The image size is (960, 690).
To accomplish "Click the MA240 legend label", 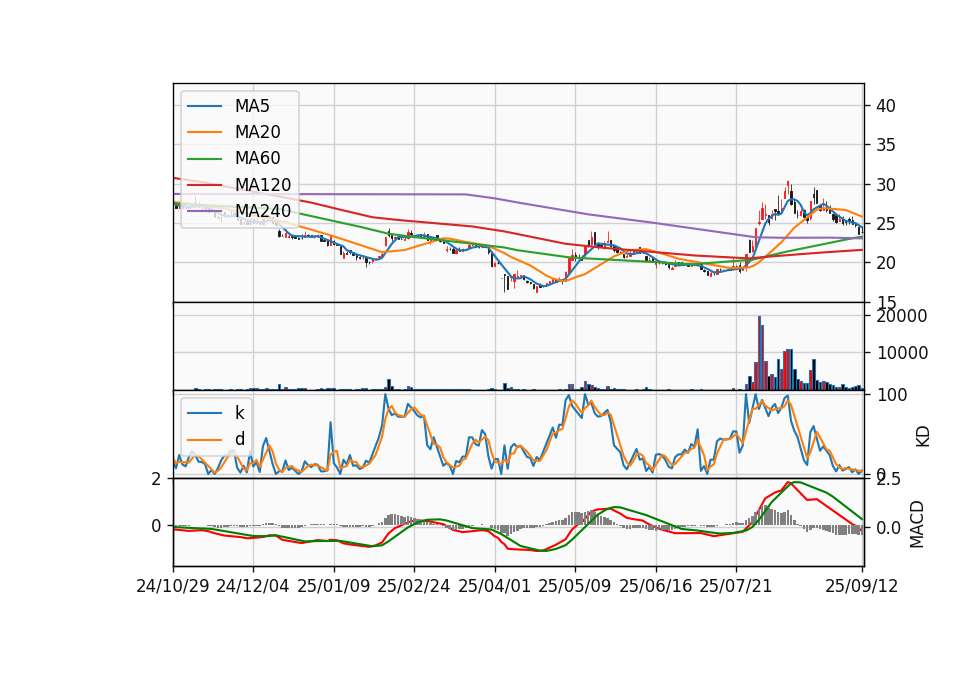I will [x=263, y=211].
